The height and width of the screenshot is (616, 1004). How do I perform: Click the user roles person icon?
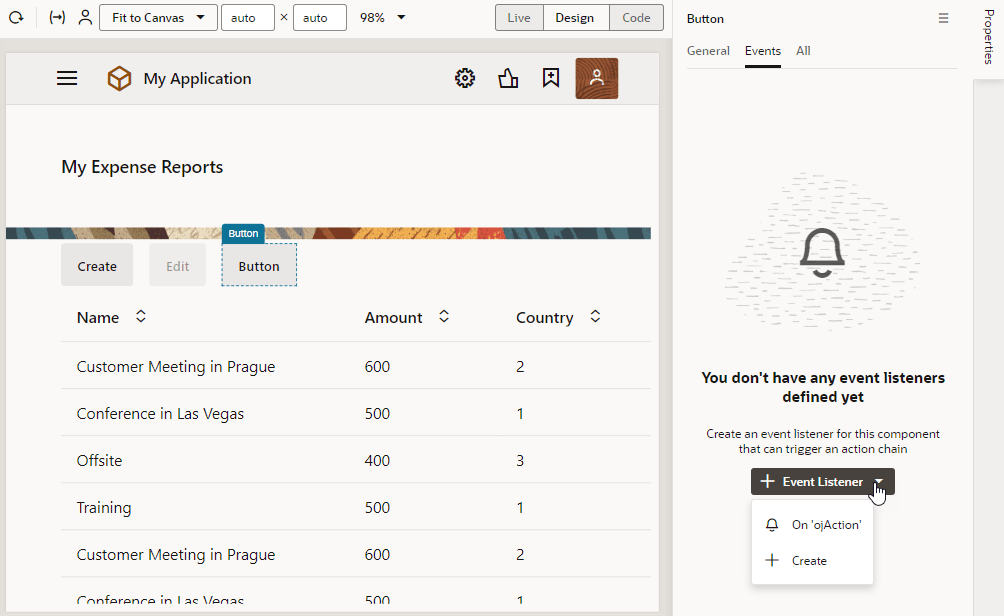pos(85,18)
